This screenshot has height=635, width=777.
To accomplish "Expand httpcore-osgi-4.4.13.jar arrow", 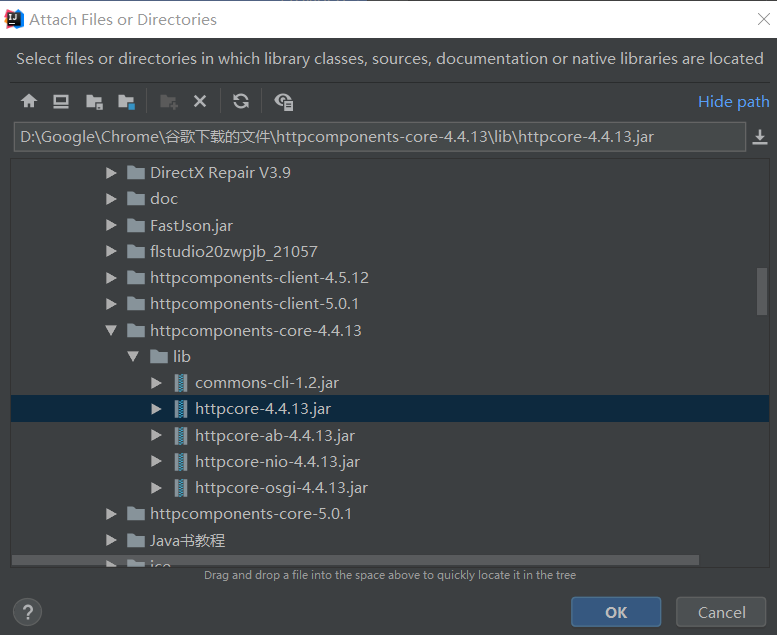I will [x=156, y=488].
